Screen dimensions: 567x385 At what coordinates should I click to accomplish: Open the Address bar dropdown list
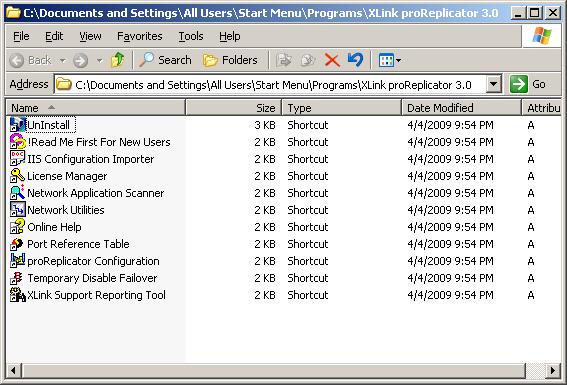[x=494, y=84]
